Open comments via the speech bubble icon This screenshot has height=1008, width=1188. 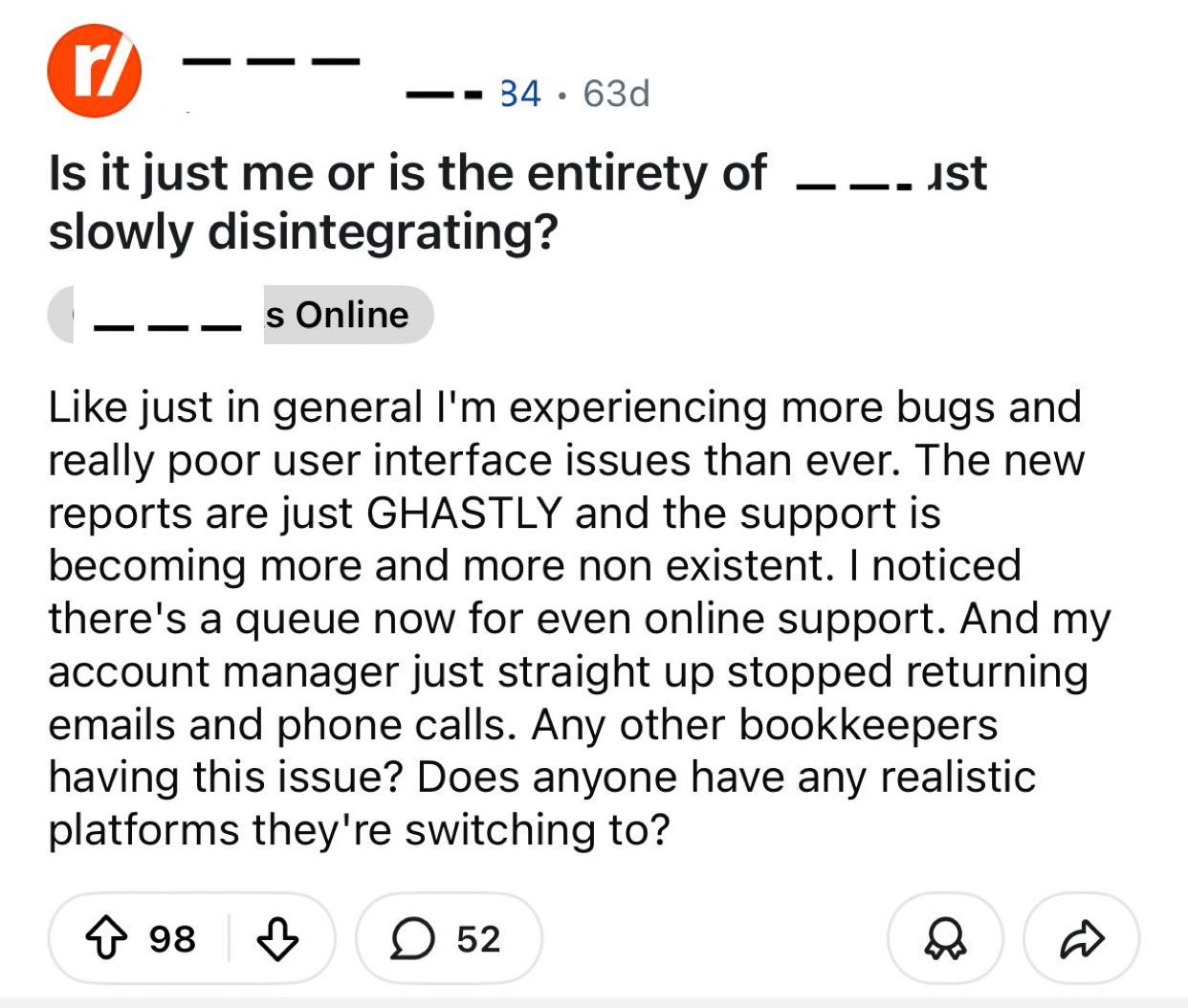[413, 939]
